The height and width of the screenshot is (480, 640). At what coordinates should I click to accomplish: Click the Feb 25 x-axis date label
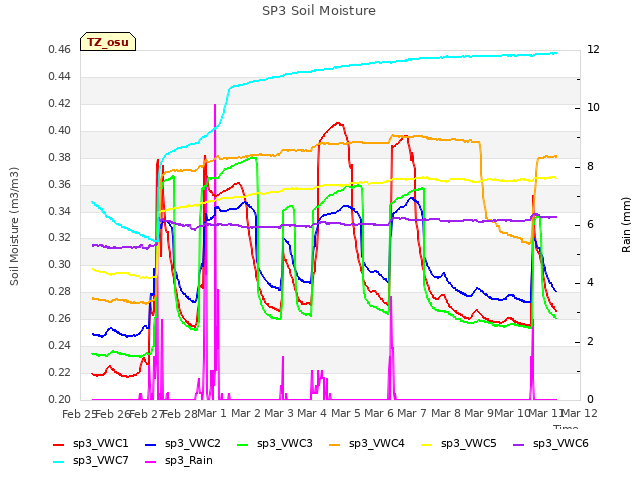coord(79,414)
